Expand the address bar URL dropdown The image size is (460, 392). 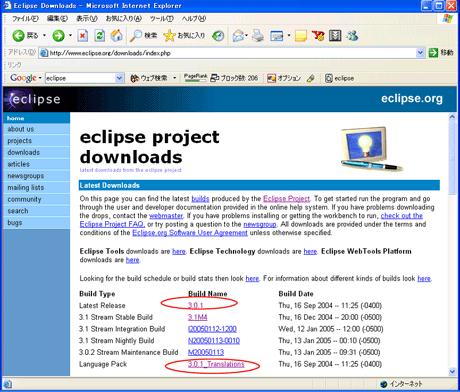click(420, 53)
